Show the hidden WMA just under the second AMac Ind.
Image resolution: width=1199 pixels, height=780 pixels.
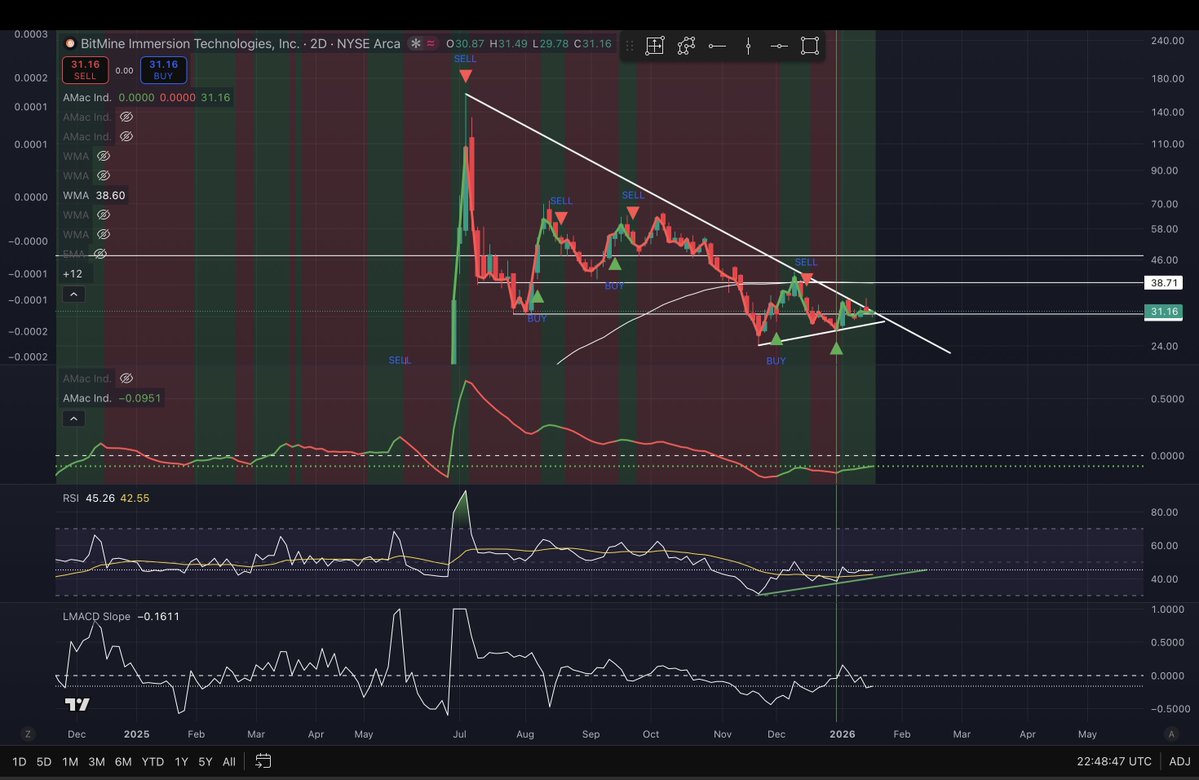103,156
